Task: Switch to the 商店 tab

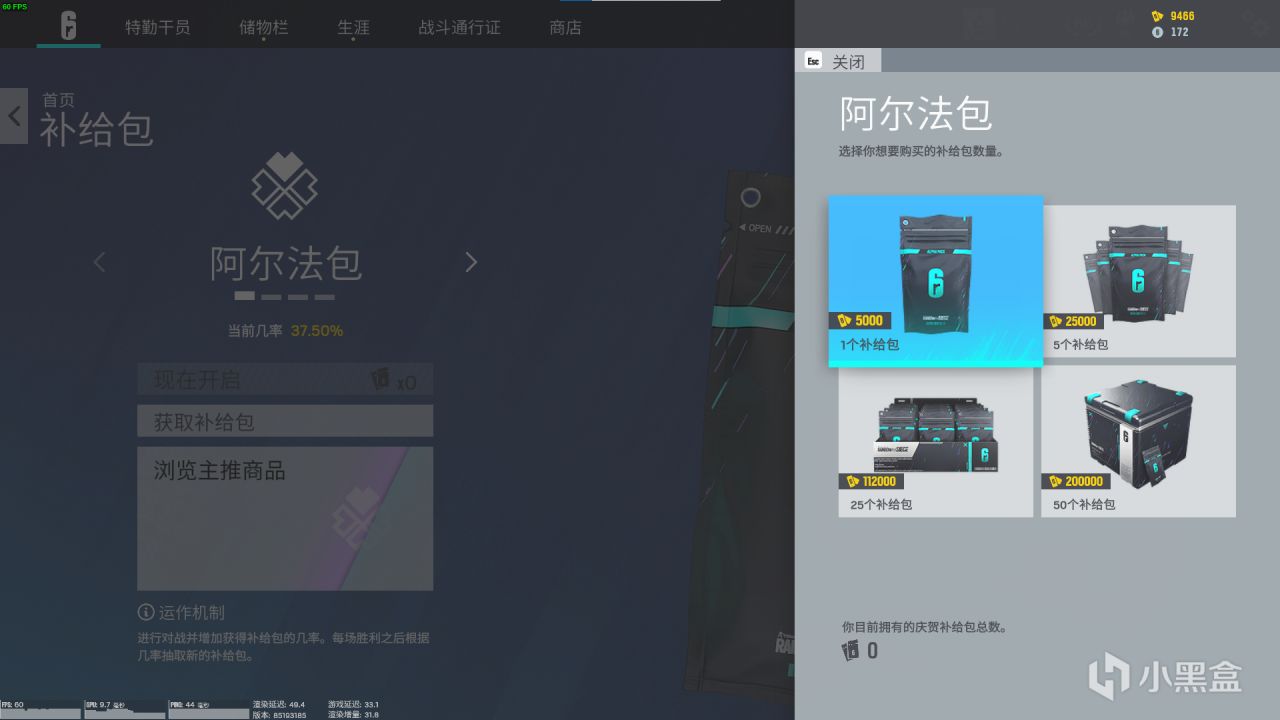Action: [565, 27]
